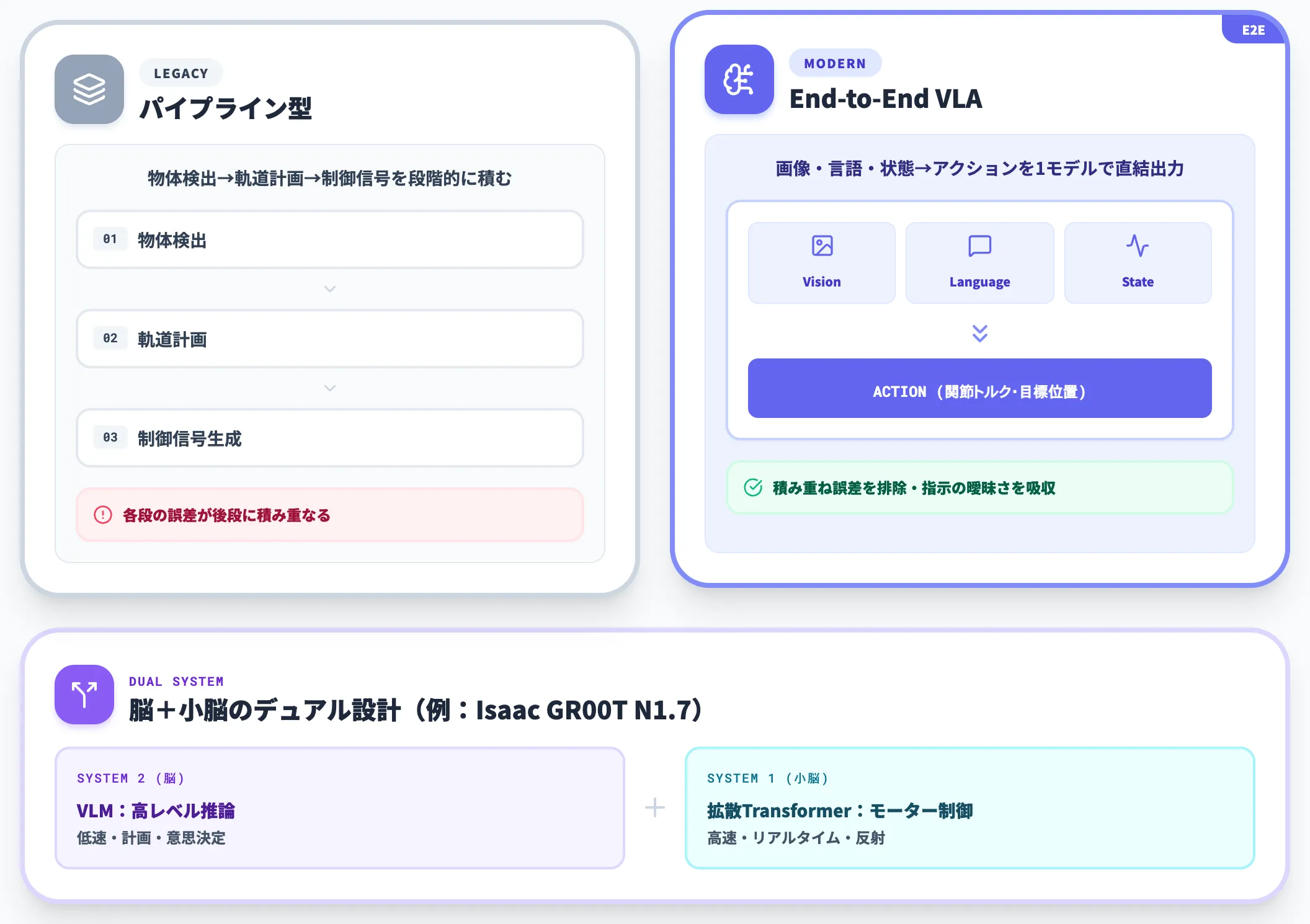
Task: Click the LEGACY label pill
Action: click(x=180, y=73)
